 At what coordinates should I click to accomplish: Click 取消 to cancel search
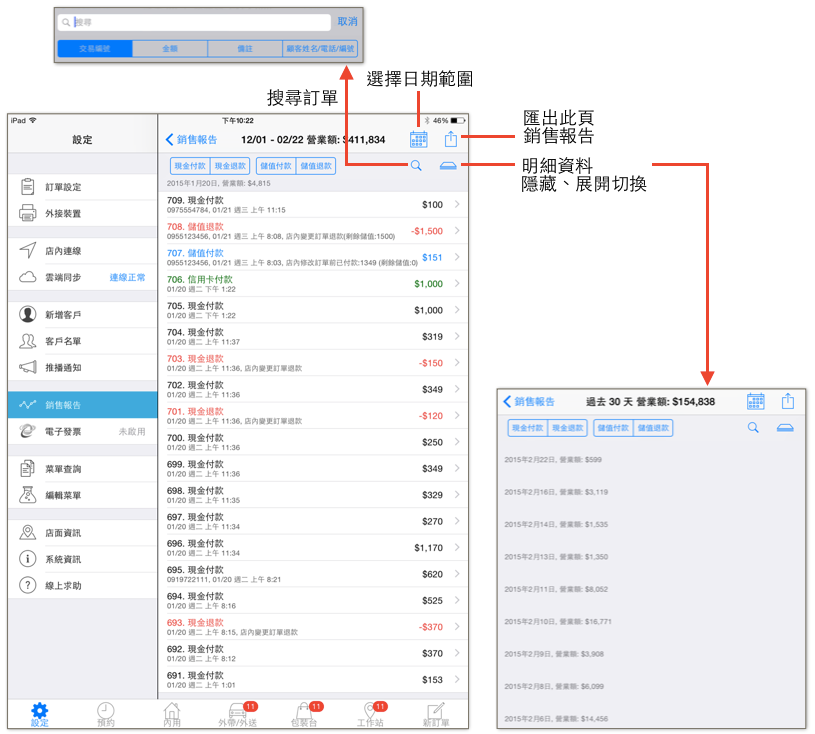coord(347,21)
